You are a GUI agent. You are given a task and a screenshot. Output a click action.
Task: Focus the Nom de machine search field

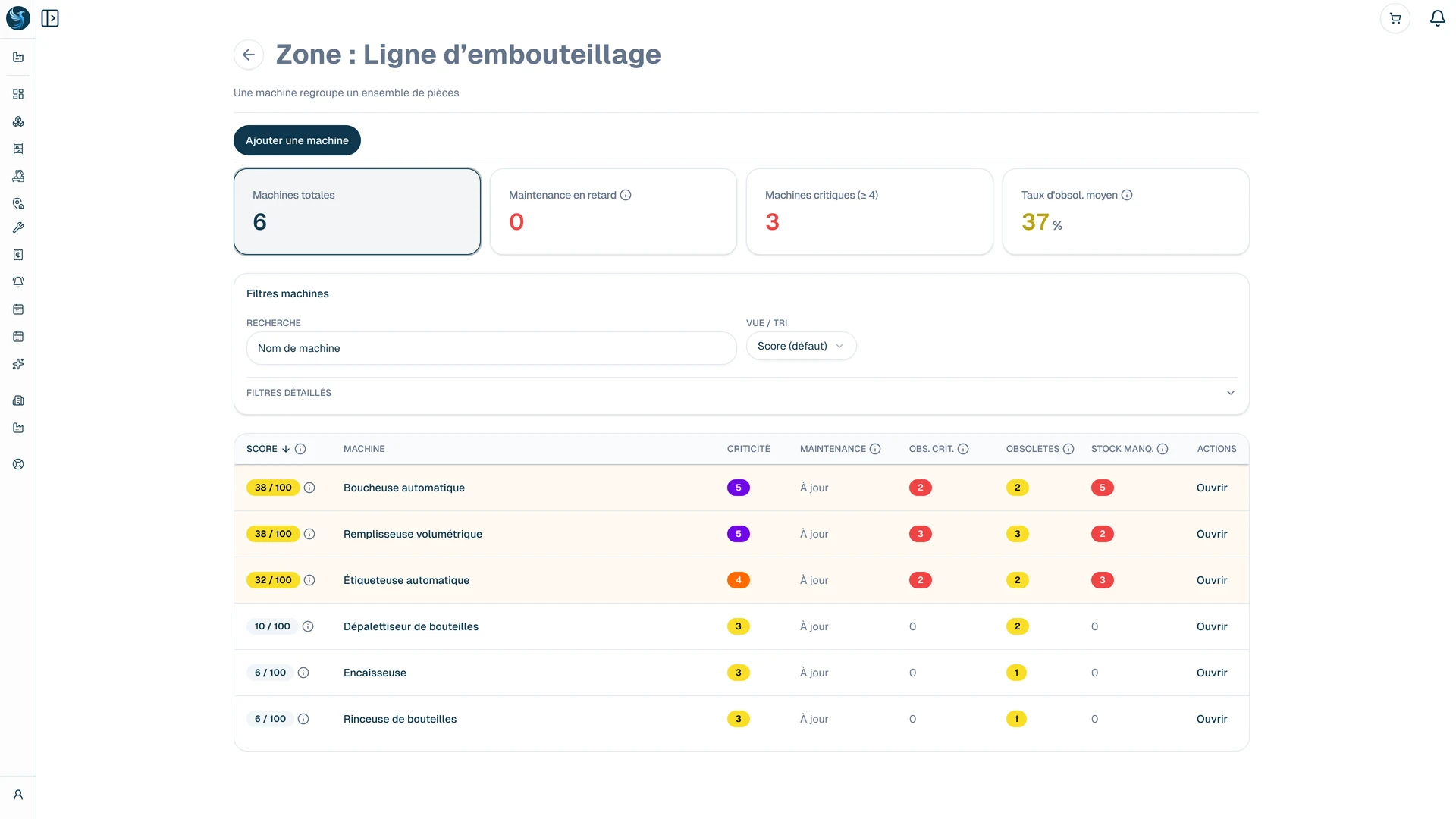(491, 348)
